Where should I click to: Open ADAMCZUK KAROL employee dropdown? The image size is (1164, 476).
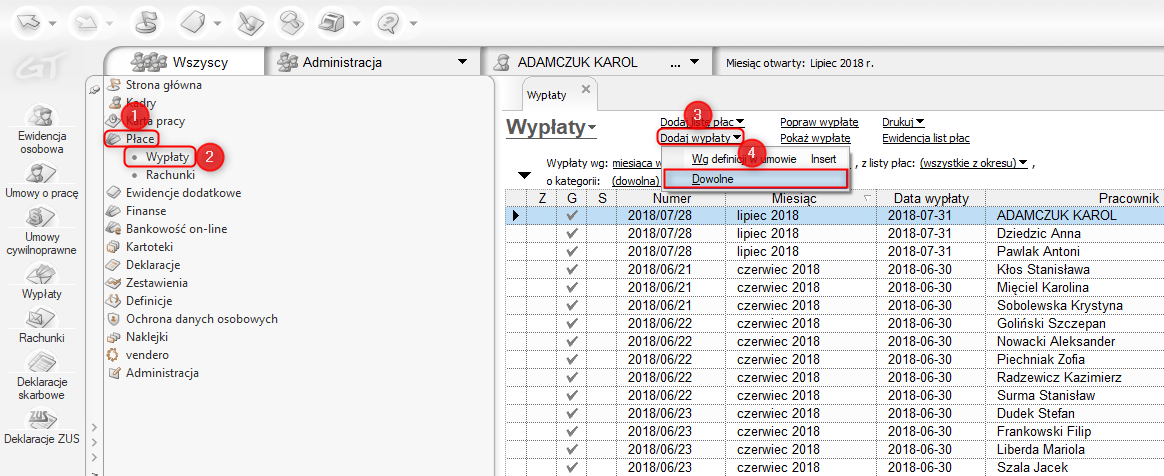(598, 62)
